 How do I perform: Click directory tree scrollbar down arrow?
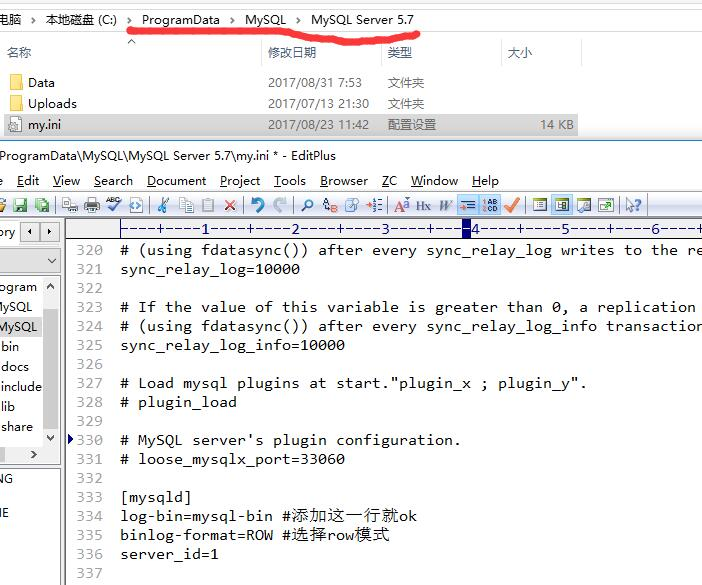(51, 438)
